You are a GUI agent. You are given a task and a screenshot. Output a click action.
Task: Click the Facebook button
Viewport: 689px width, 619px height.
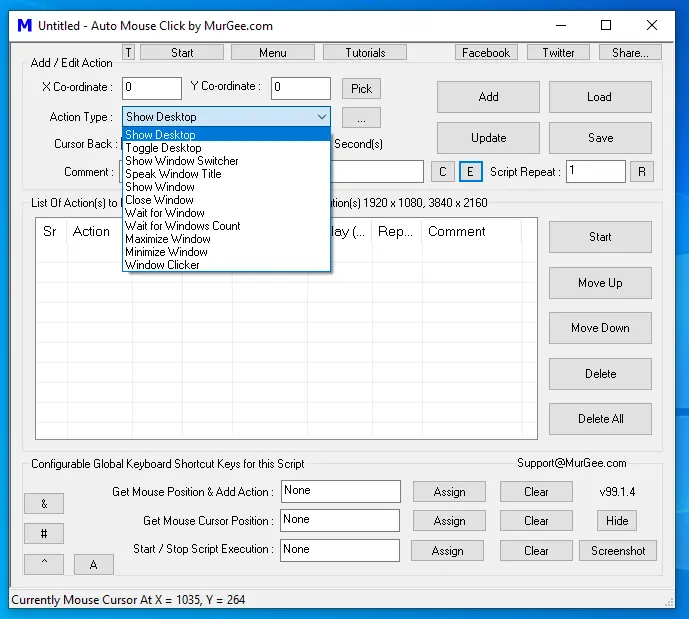(486, 52)
